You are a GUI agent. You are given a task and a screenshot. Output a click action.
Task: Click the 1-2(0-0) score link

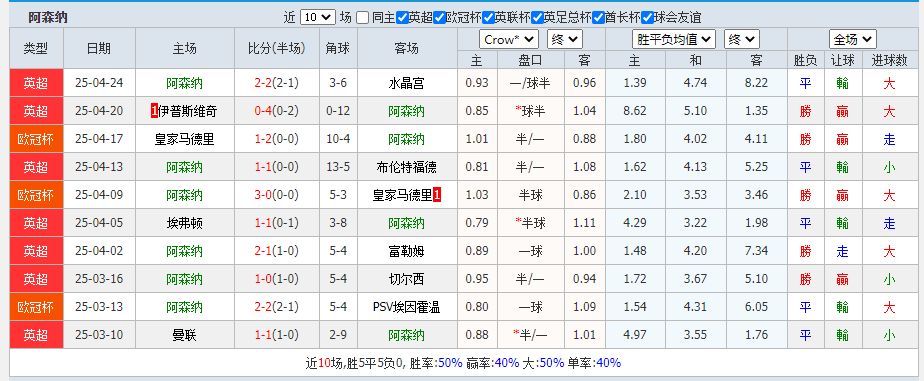click(276, 139)
